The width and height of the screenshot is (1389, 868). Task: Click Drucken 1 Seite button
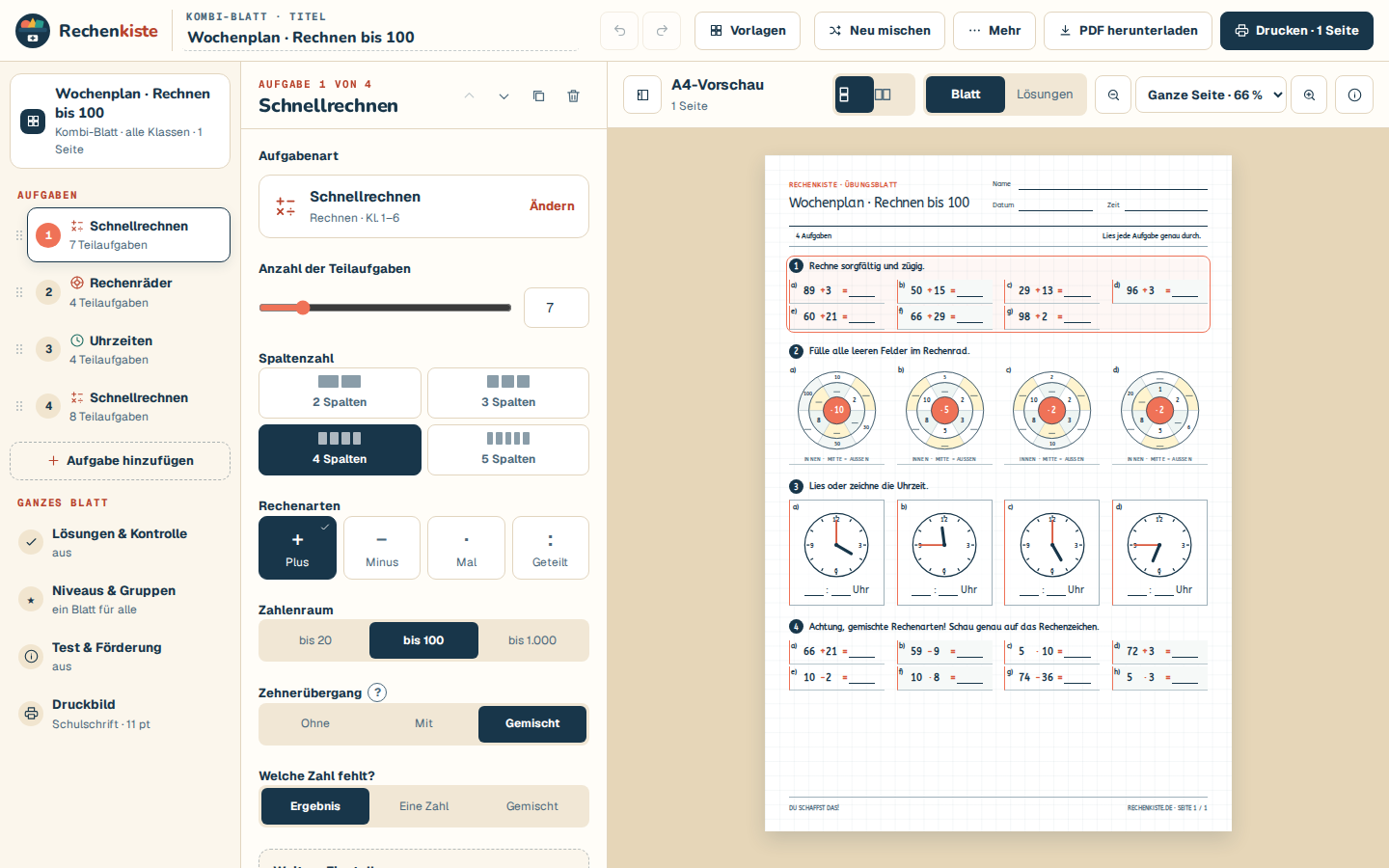click(x=1296, y=31)
